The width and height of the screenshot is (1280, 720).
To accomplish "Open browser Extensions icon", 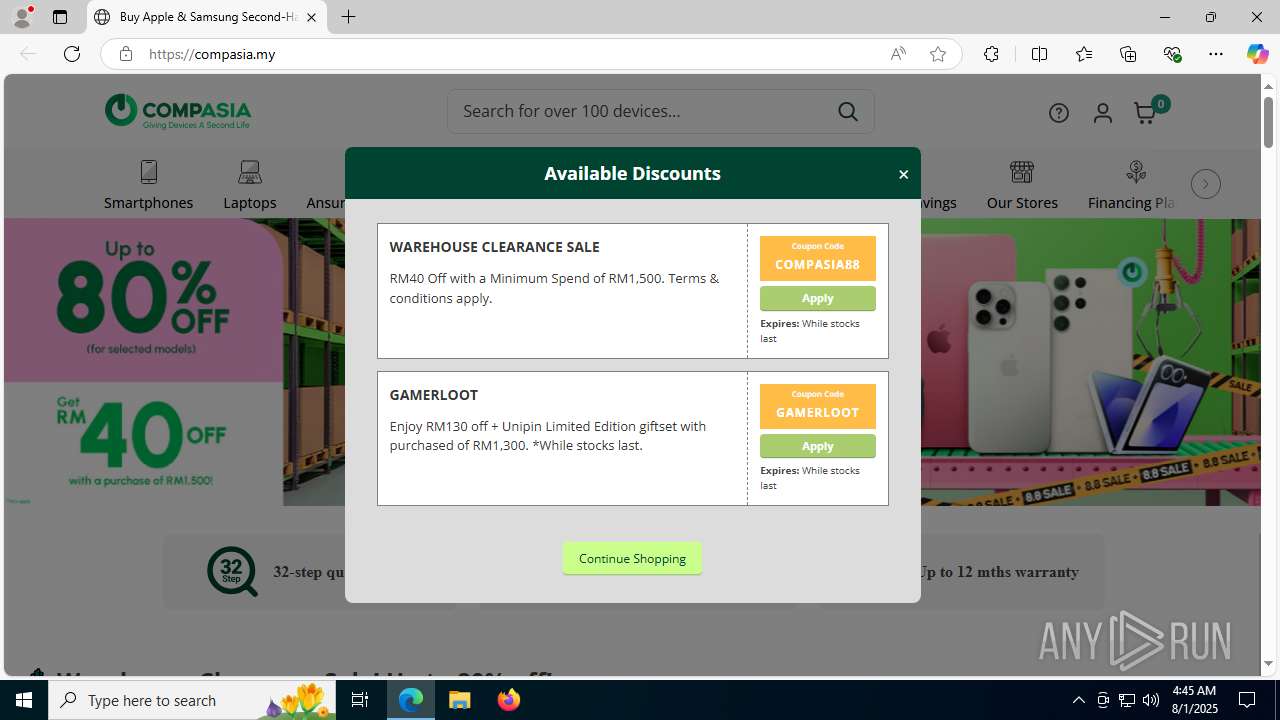I will (x=991, y=54).
